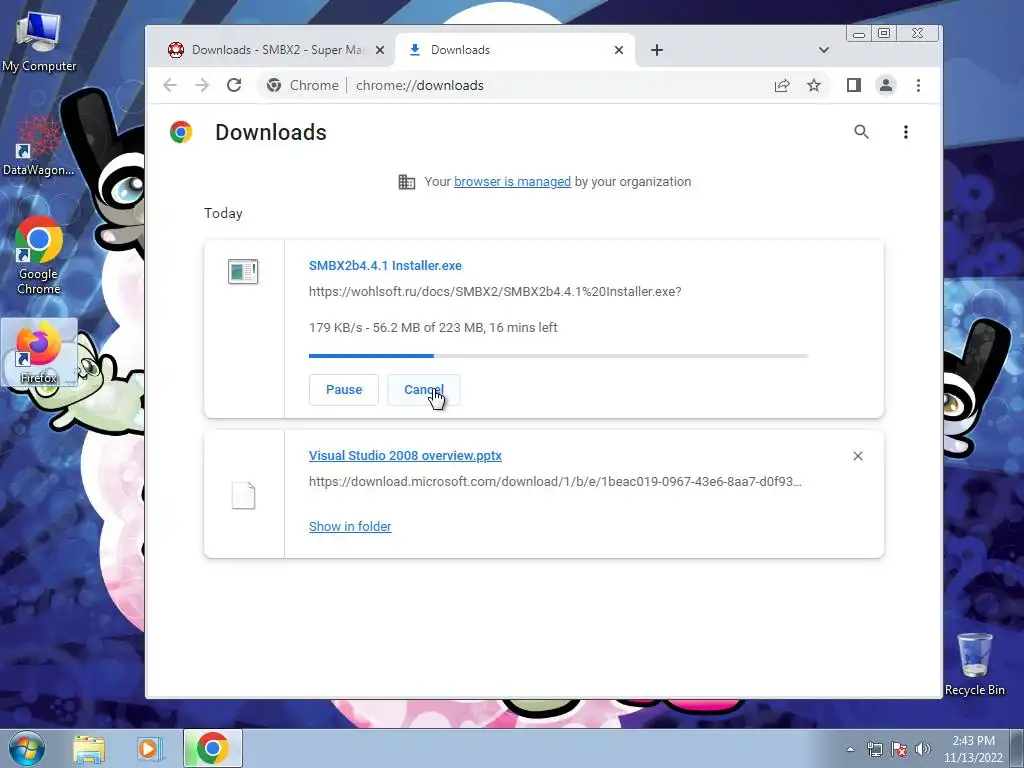Open the browser is managed link
Screen dimensions: 1024x768
tap(512, 182)
